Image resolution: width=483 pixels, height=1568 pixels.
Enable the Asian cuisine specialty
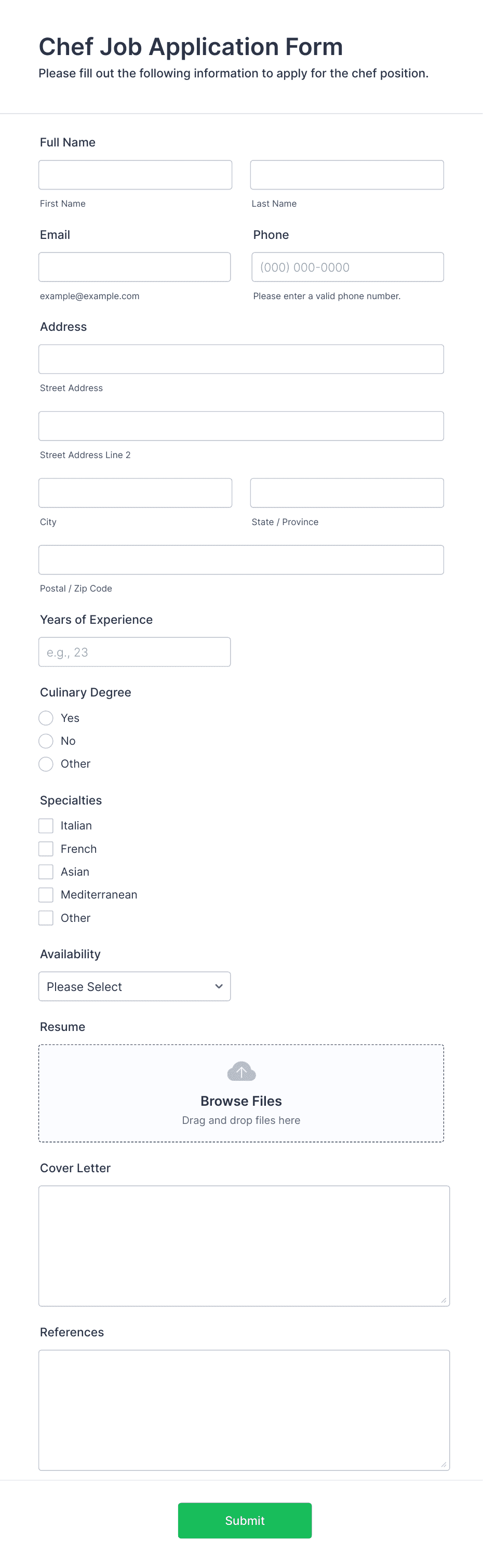46,872
